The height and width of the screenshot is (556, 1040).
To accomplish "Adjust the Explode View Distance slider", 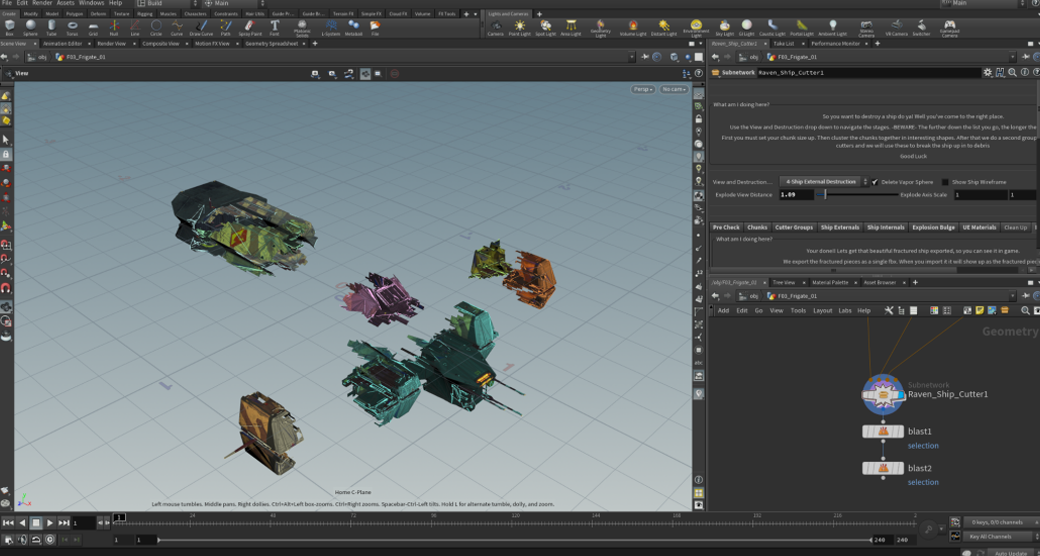I will click(856, 195).
